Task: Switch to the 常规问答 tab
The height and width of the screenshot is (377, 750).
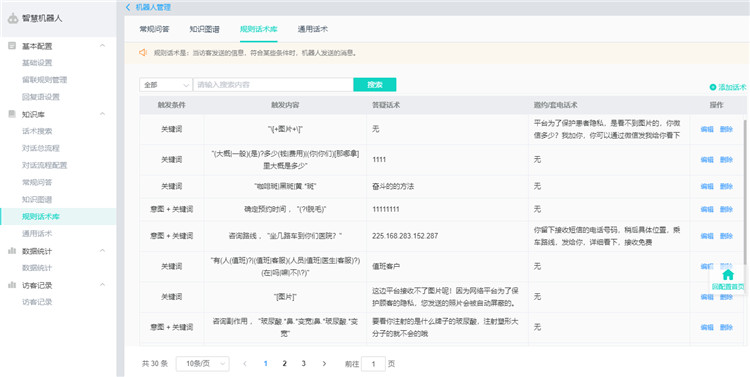Action: 154,29
